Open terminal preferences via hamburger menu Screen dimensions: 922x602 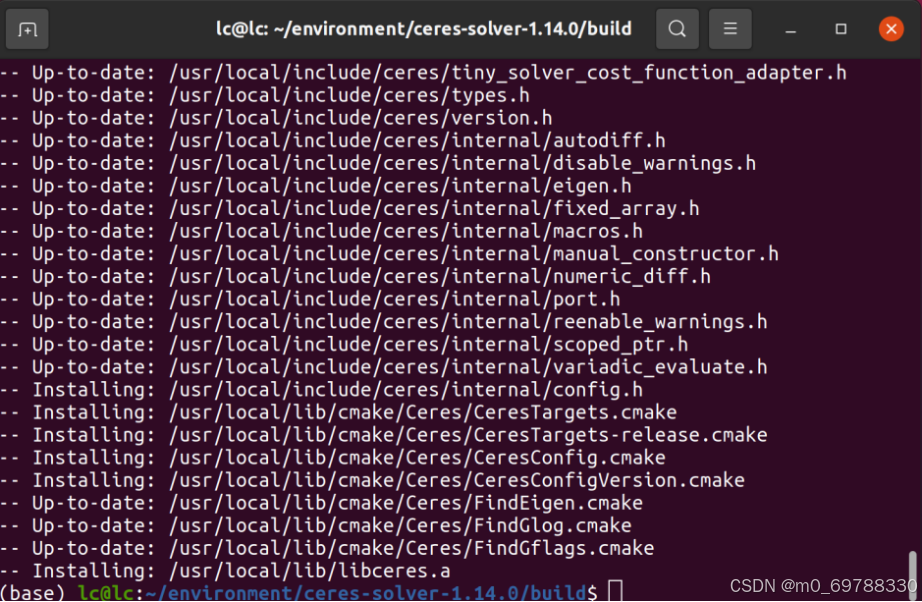click(x=730, y=28)
